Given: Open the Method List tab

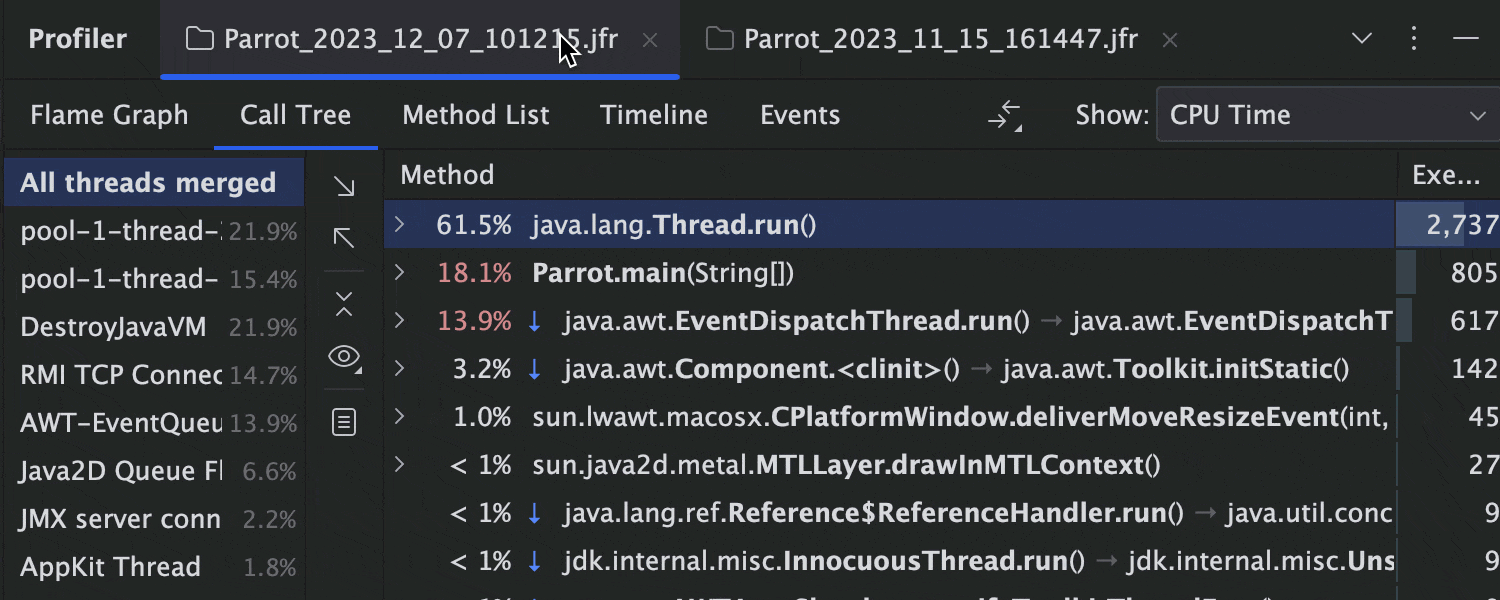Looking at the screenshot, I should (x=476, y=115).
